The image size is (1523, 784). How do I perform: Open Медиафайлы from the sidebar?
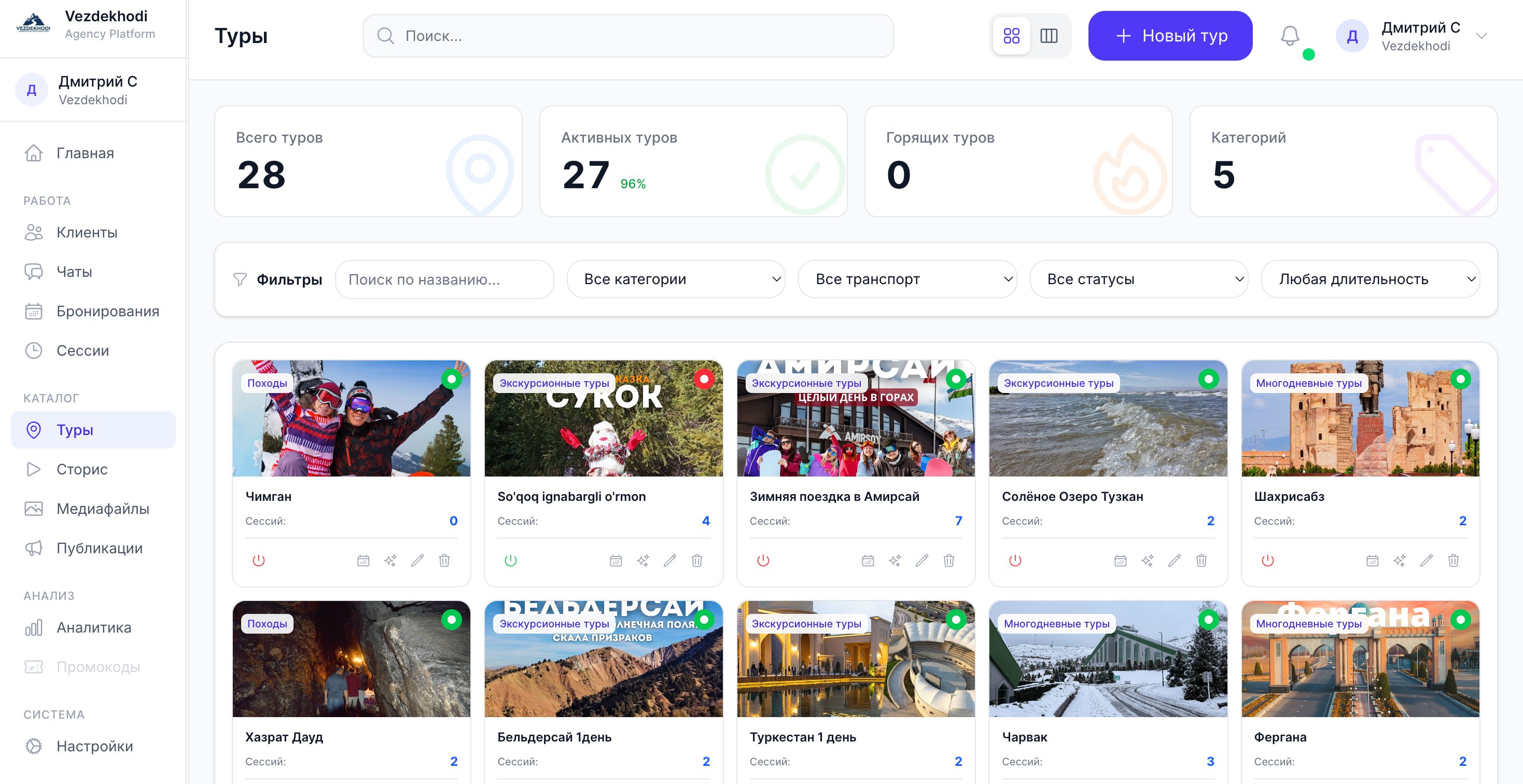pos(93,509)
